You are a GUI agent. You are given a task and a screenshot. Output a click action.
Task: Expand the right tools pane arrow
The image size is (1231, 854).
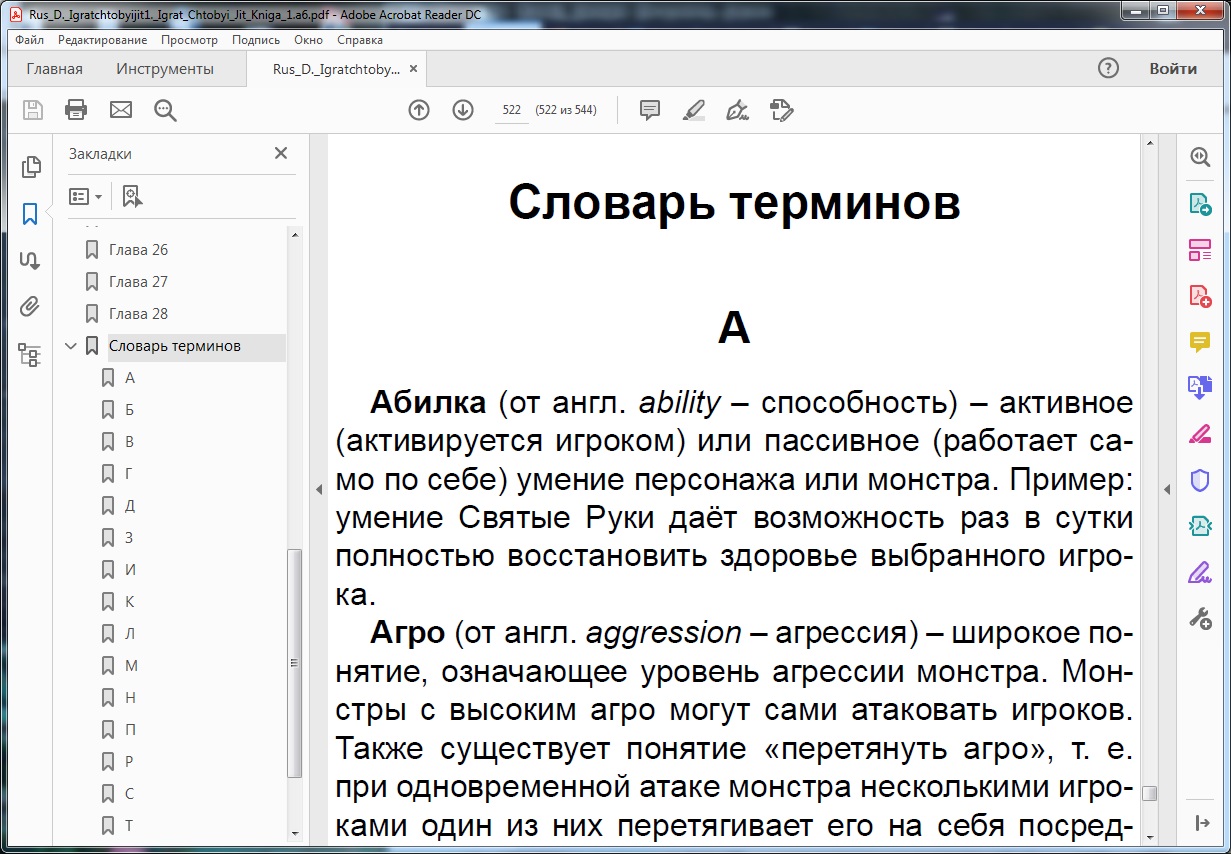click(x=1201, y=822)
